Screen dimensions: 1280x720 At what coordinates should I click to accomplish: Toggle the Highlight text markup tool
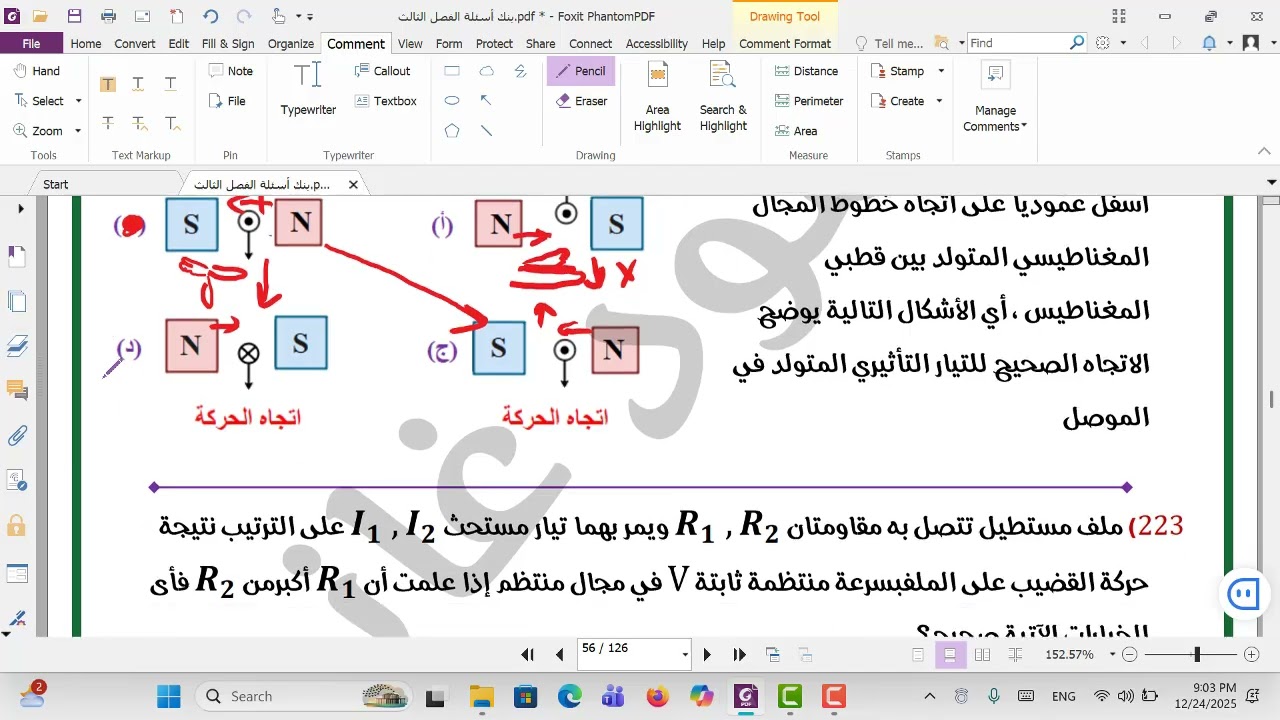107,84
